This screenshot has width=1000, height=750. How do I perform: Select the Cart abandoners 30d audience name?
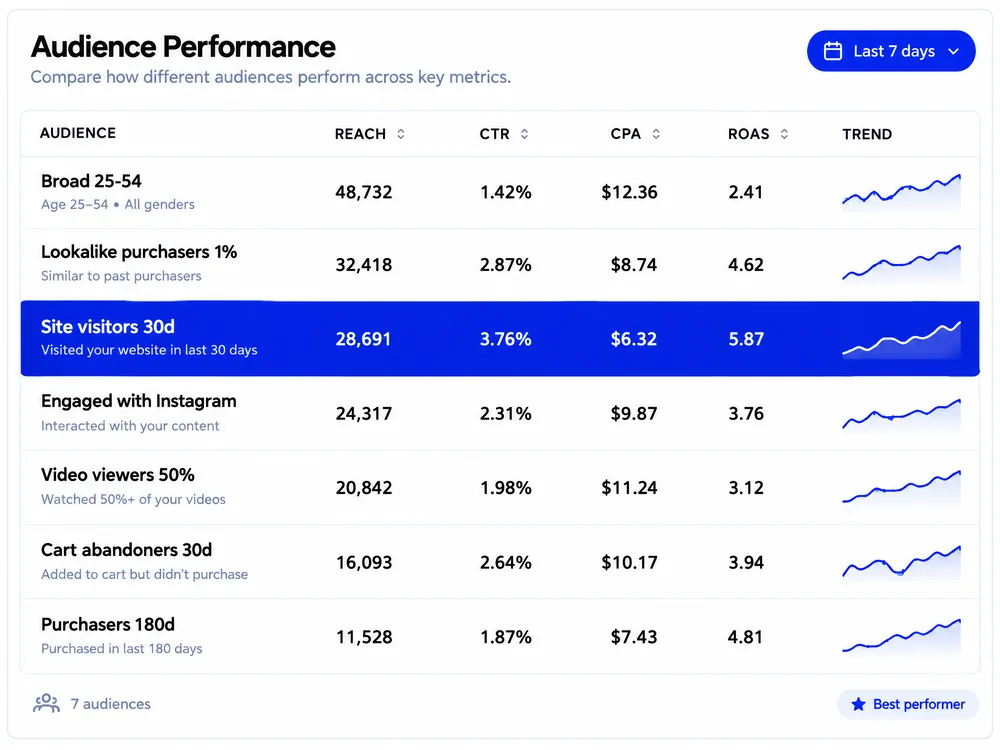(126, 550)
